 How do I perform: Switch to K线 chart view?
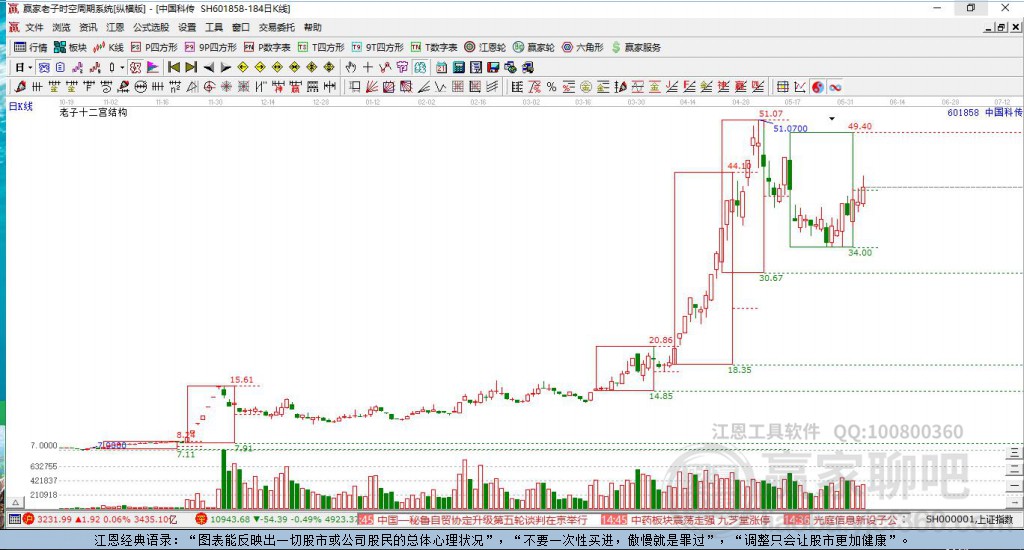click(108, 47)
